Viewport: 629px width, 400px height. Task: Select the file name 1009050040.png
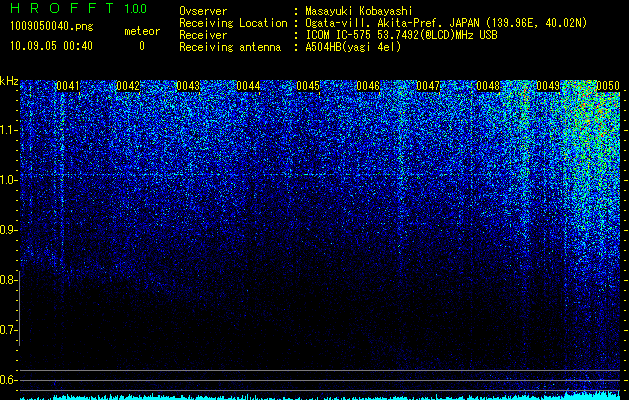[x=52, y=27]
